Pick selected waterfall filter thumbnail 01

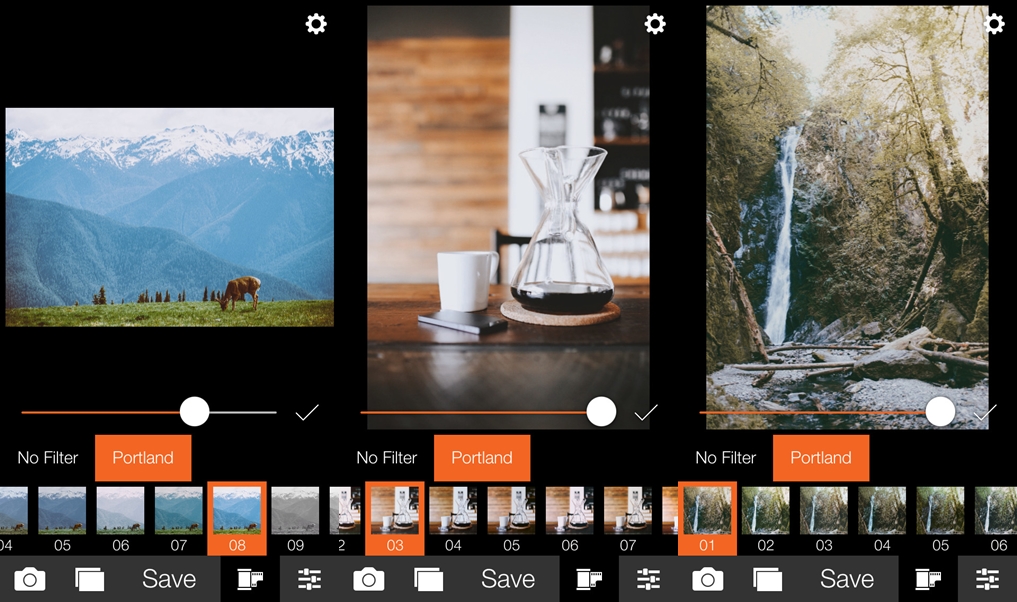point(708,519)
